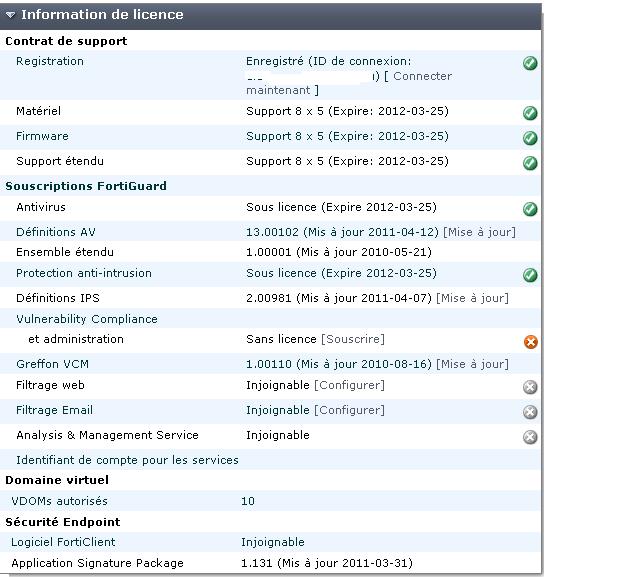Click the Définitions IPS label
640x577 pixels.
58,298
